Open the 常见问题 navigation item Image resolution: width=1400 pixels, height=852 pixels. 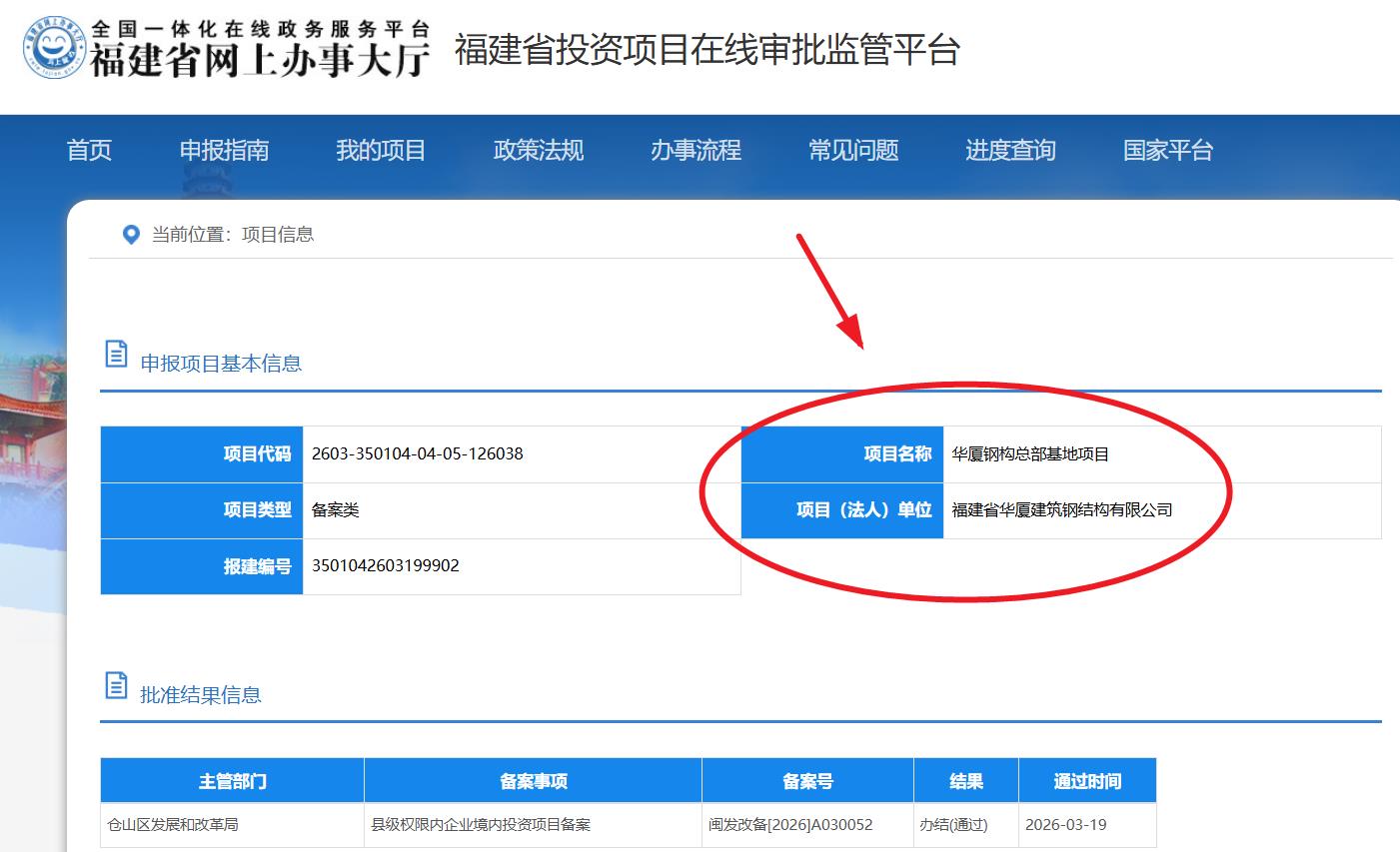coord(852,151)
